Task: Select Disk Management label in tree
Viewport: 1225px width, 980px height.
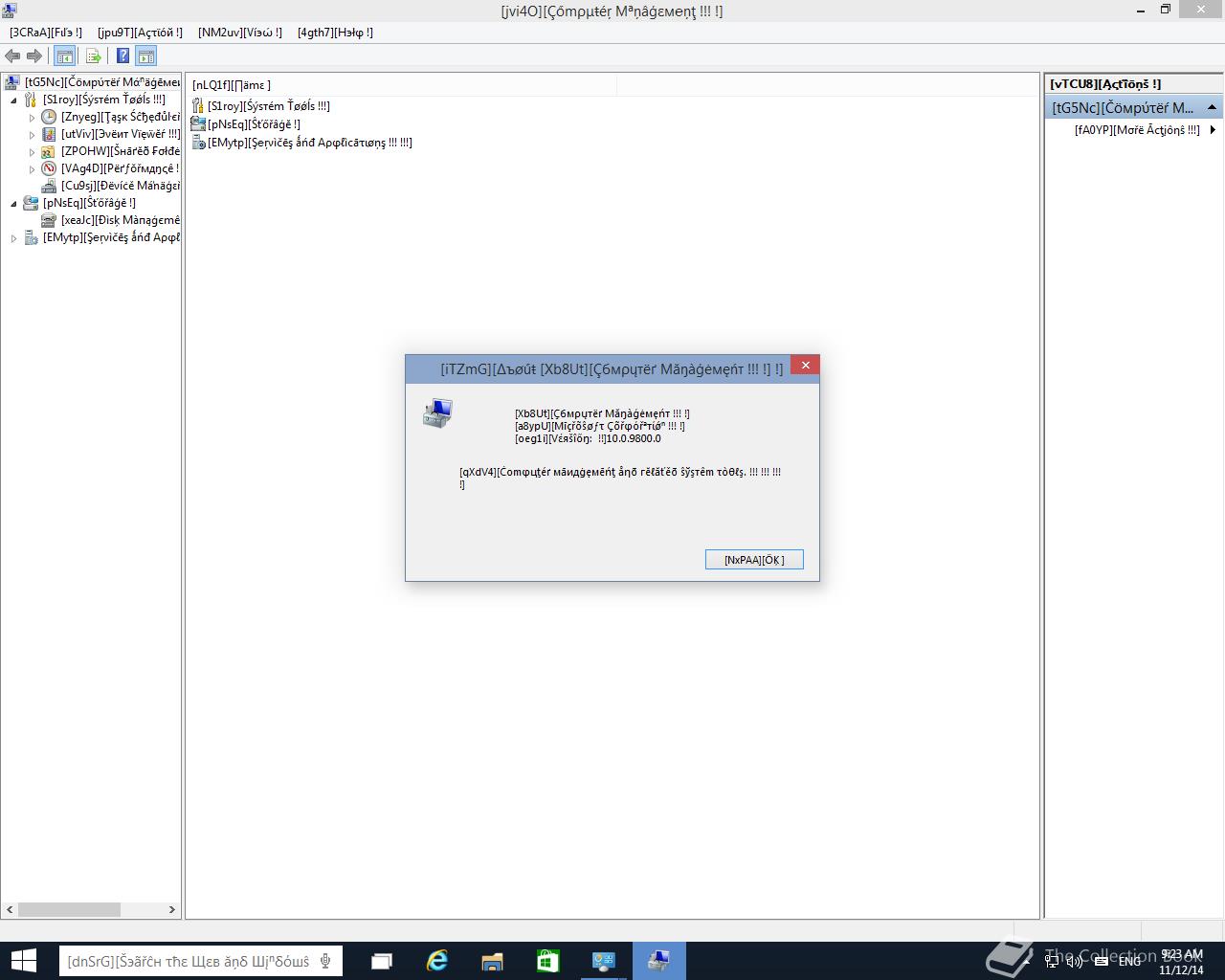Action: [x=121, y=220]
